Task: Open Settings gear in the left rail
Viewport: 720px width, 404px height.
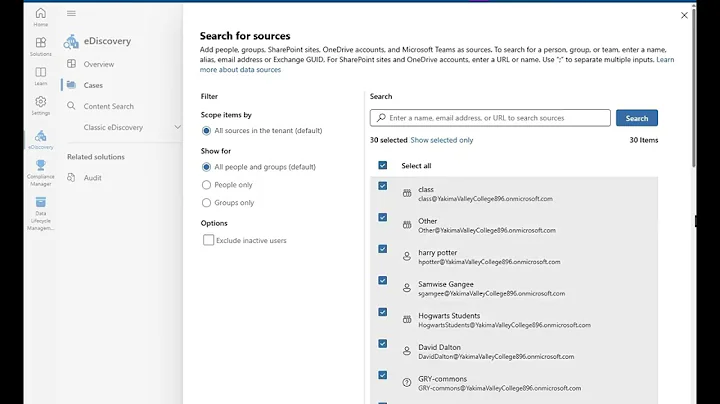Action: pos(40,106)
